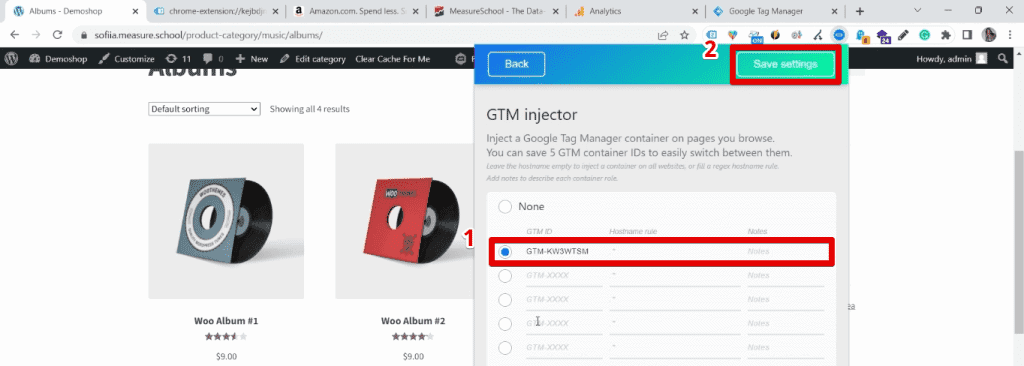Click the browser back arrow

pos(15,35)
